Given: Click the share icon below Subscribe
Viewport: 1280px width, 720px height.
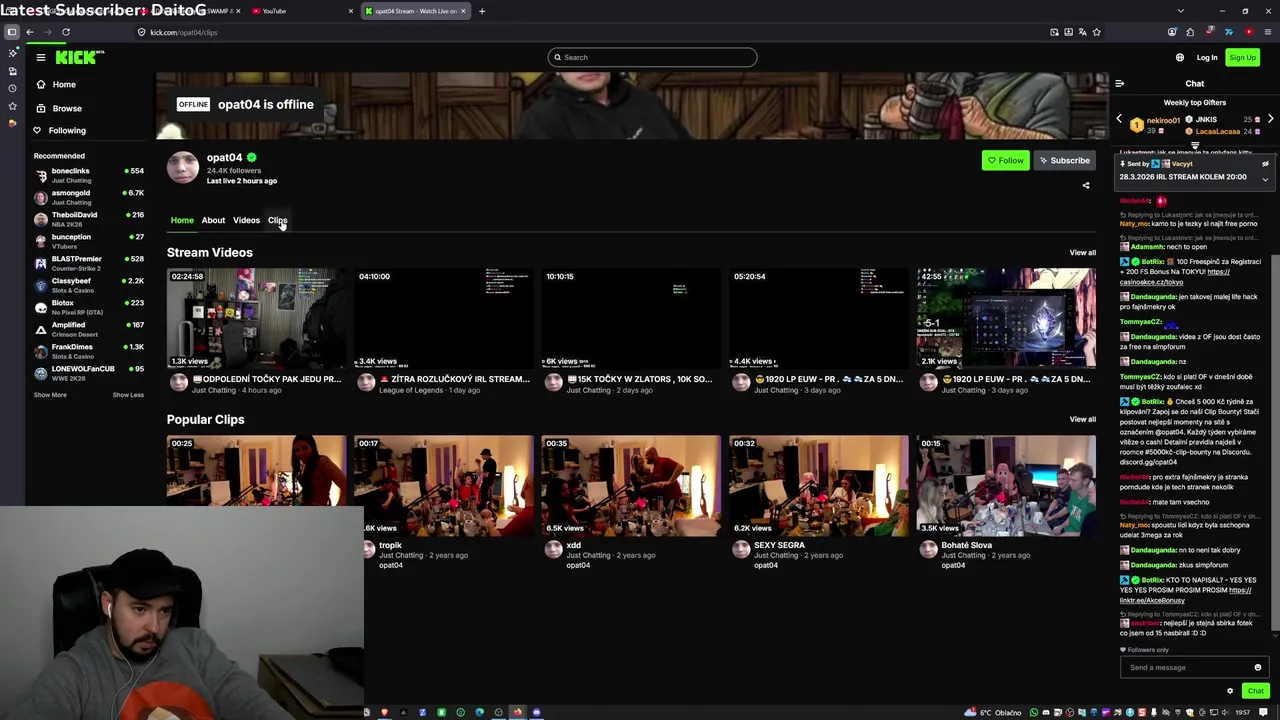Looking at the screenshot, I should (x=1086, y=185).
